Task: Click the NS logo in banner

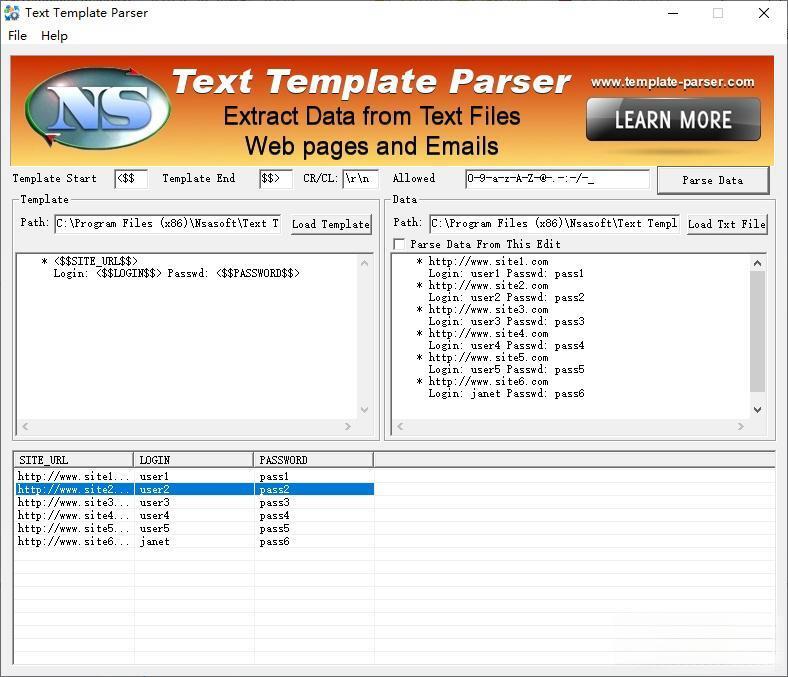Action: coord(97,108)
